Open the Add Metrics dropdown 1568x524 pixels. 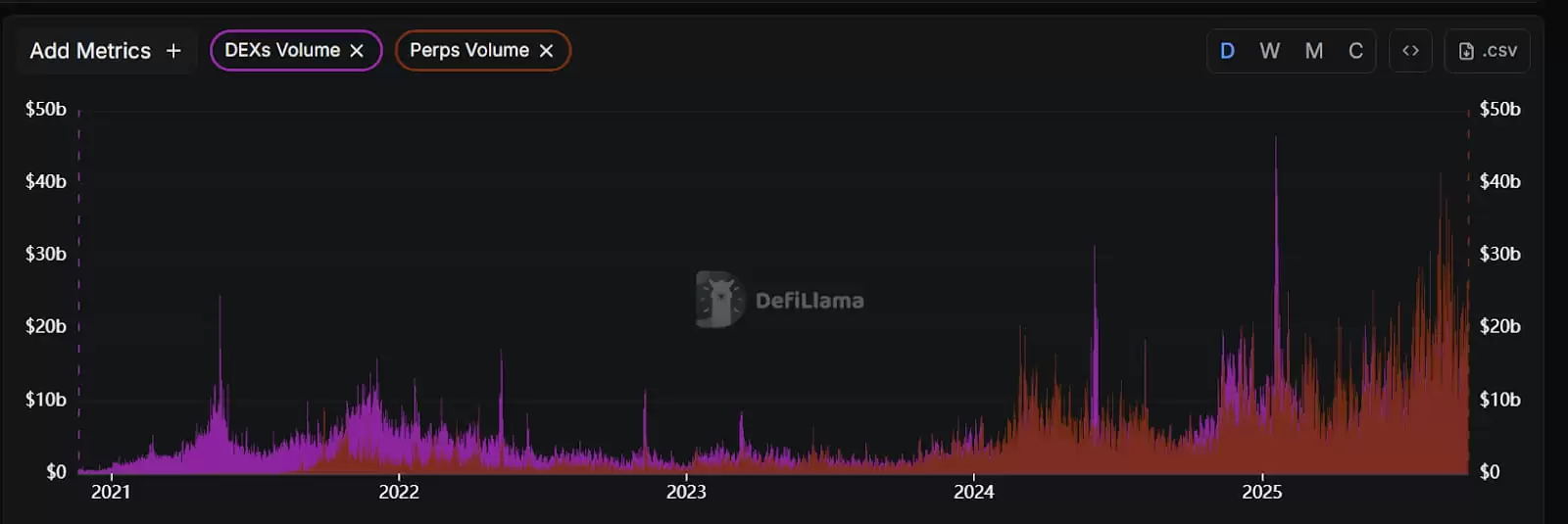pyautogui.click(x=90, y=51)
